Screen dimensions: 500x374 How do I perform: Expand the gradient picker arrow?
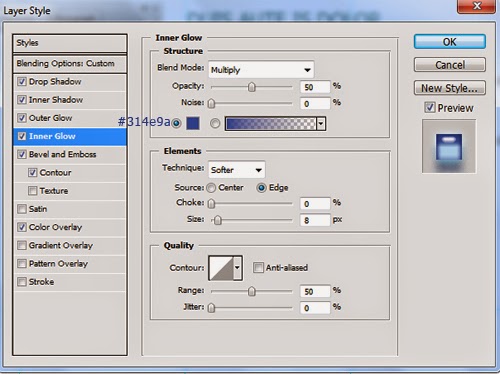tap(321, 124)
